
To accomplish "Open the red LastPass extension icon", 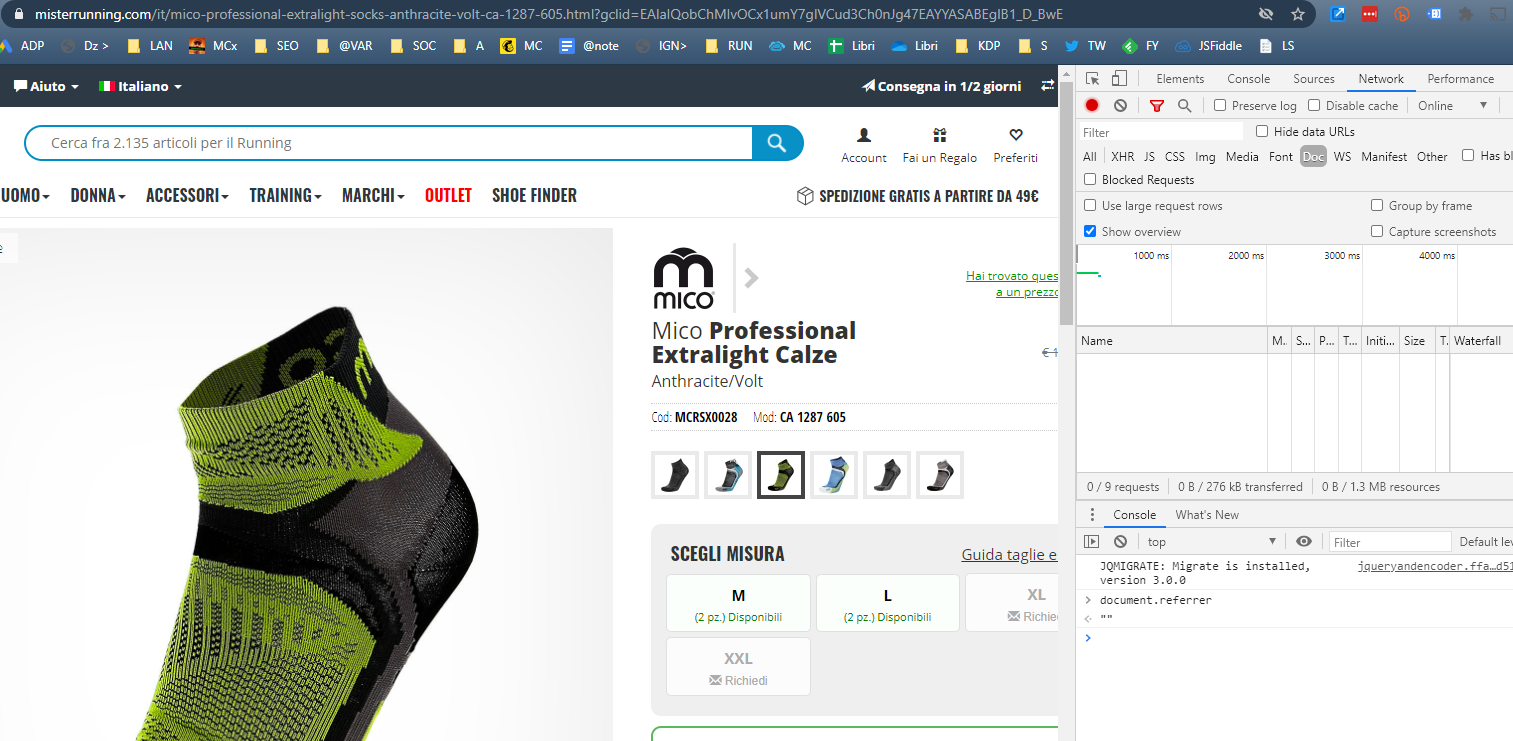I will click(x=1369, y=14).
